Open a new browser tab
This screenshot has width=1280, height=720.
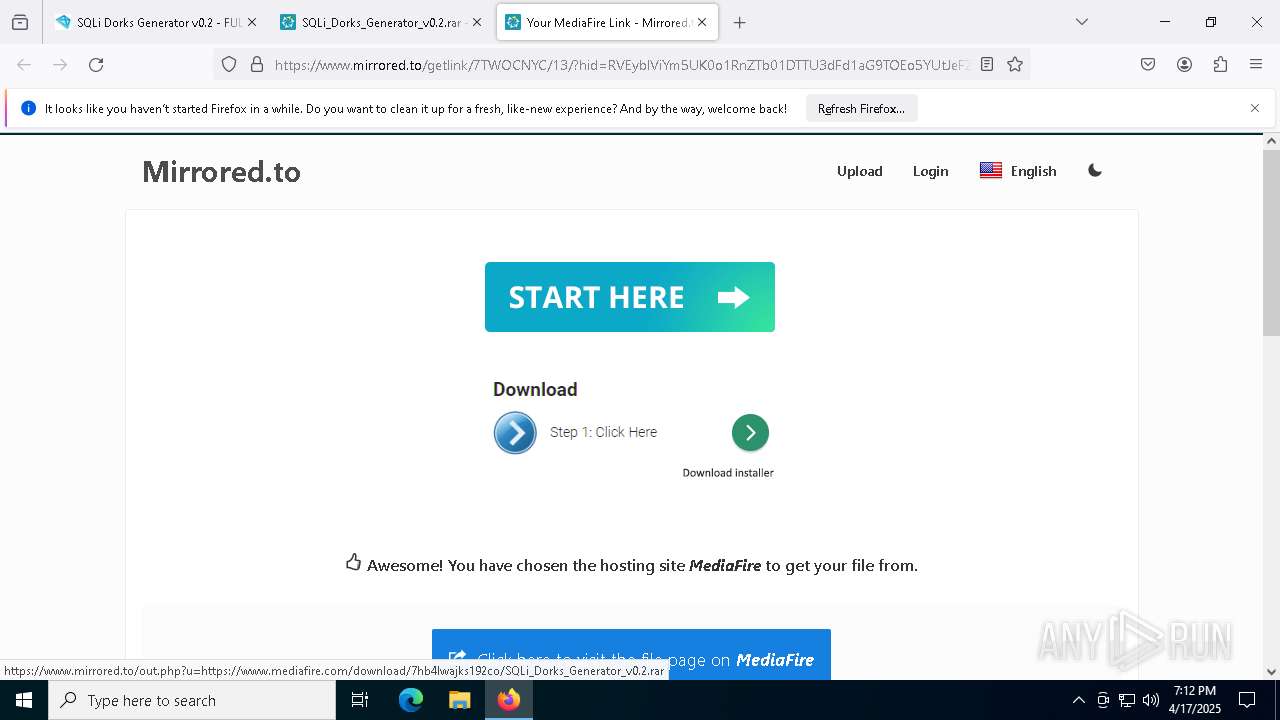740,22
